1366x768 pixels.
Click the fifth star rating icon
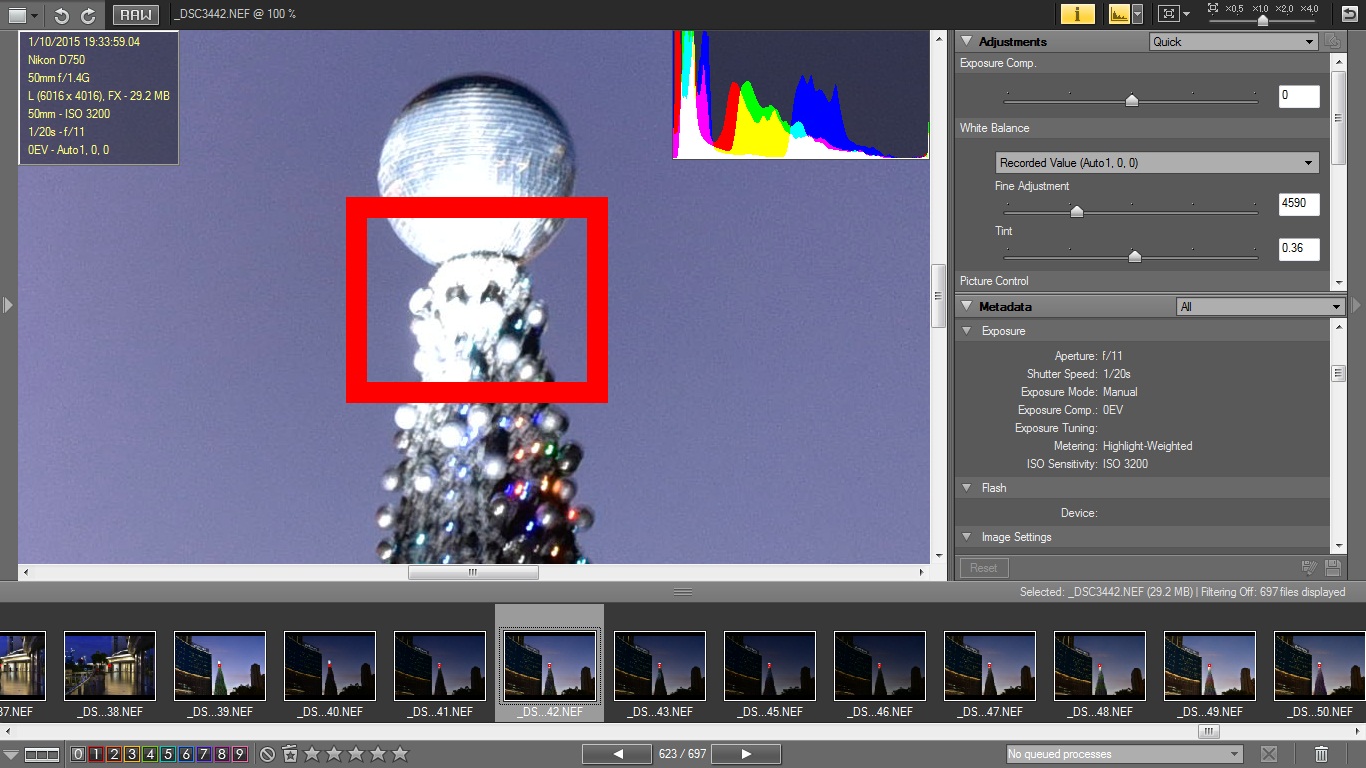[x=400, y=754]
